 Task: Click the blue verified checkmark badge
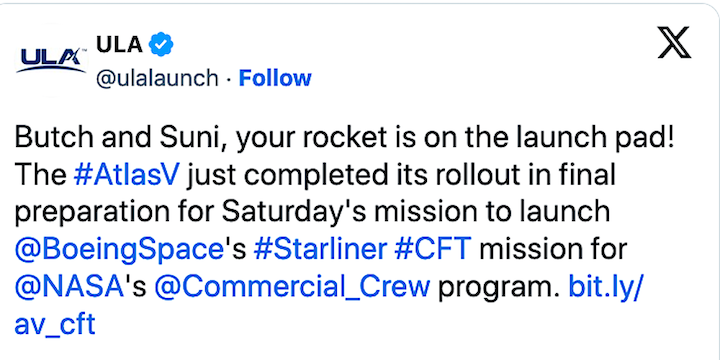[161, 44]
